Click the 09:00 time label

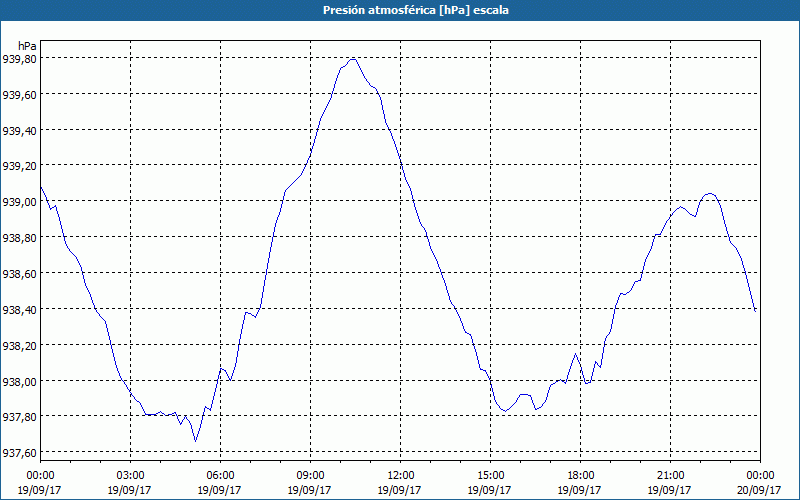click(310, 476)
